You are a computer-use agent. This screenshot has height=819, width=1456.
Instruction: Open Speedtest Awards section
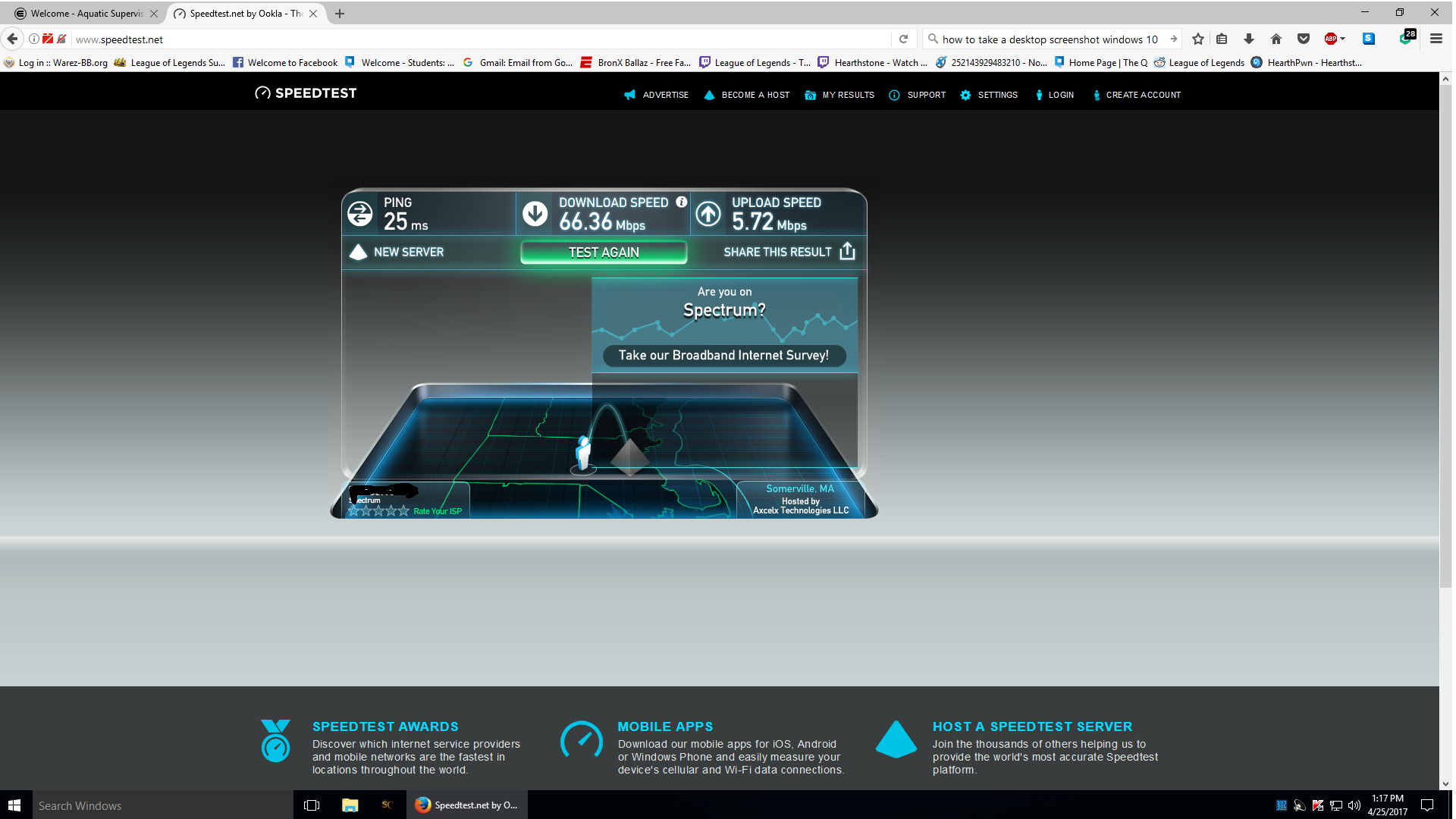pyautogui.click(x=385, y=726)
